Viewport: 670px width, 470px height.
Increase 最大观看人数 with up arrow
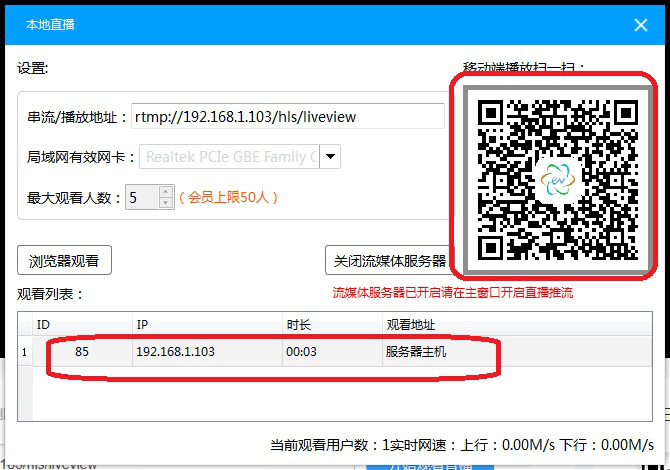(166, 191)
